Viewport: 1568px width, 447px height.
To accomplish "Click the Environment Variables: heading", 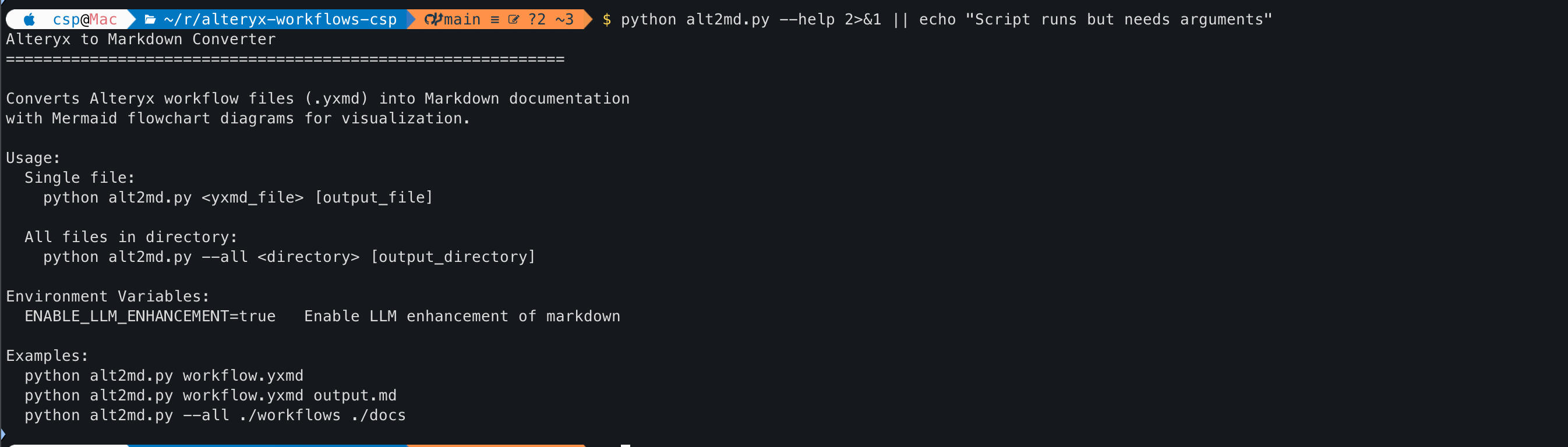I will 108,296.
